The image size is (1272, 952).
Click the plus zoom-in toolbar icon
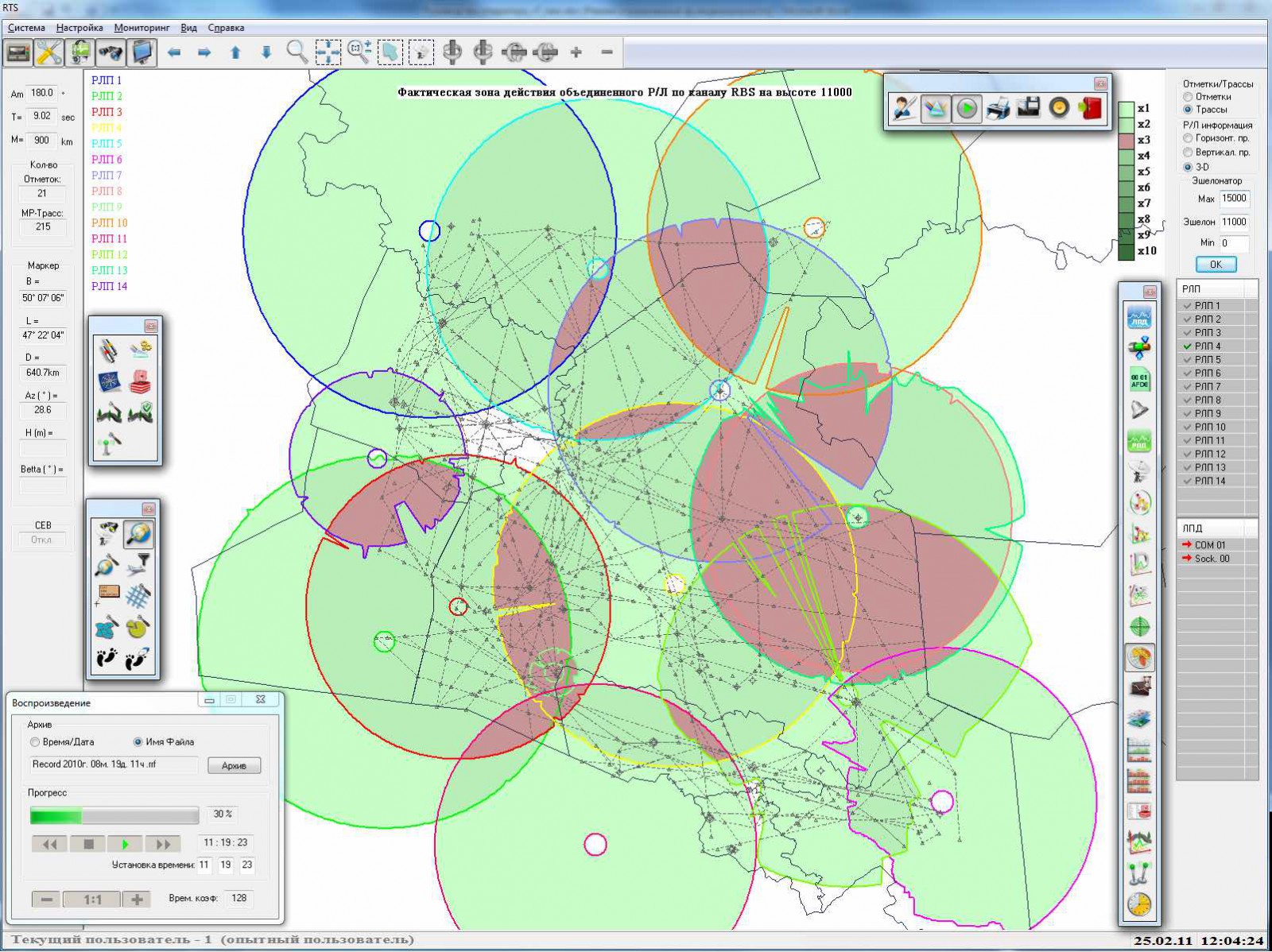[x=576, y=52]
